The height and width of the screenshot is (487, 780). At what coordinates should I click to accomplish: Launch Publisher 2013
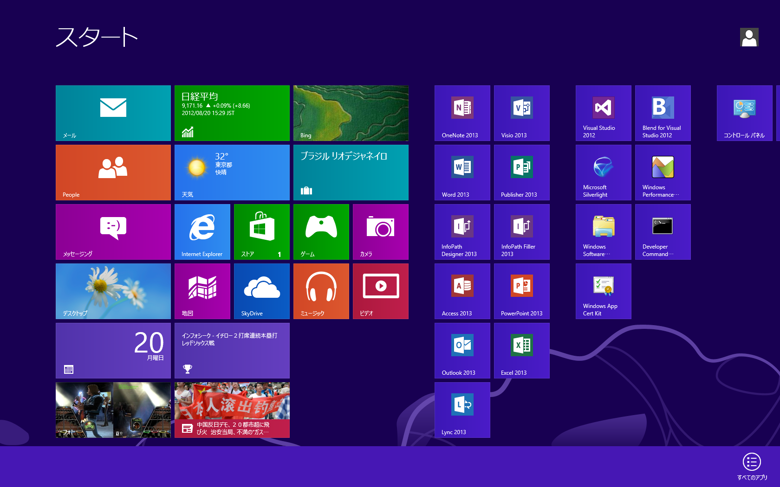pyautogui.click(x=522, y=172)
